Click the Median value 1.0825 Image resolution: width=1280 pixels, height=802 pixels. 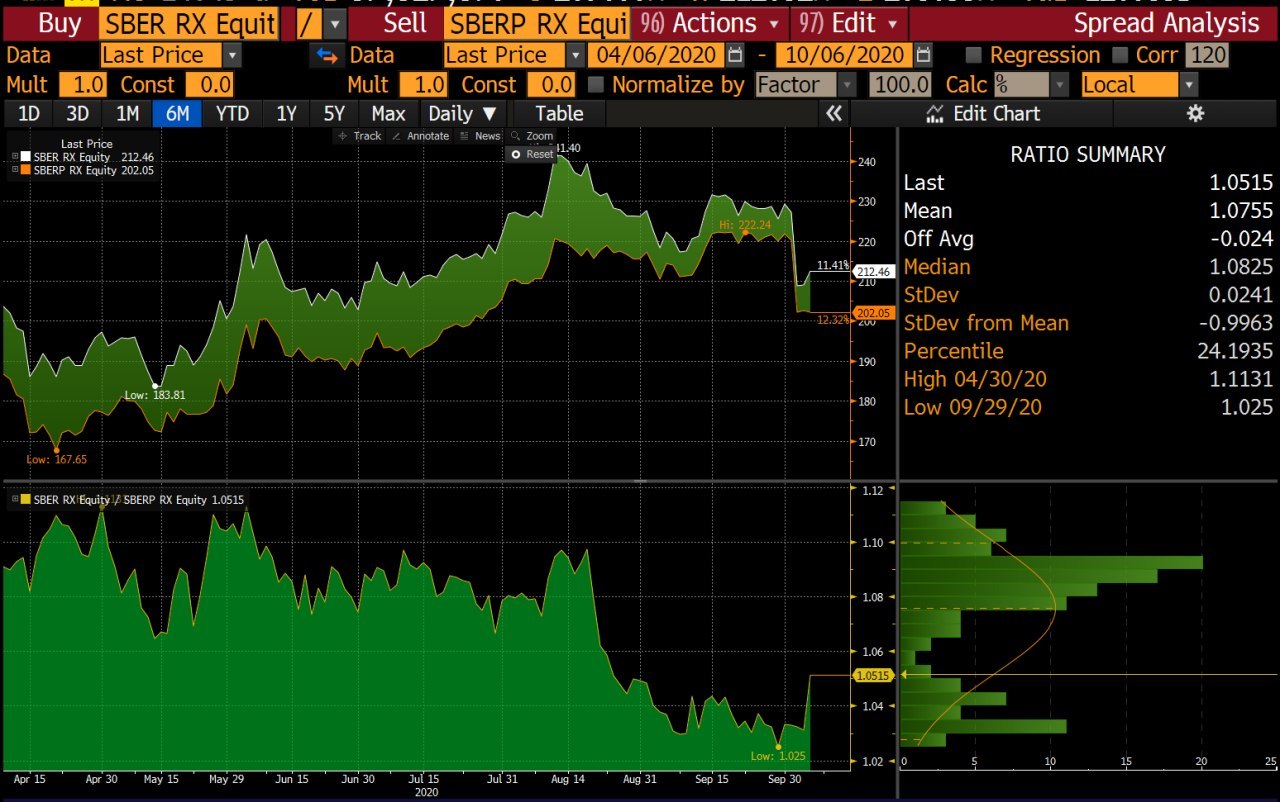tap(1241, 267)
